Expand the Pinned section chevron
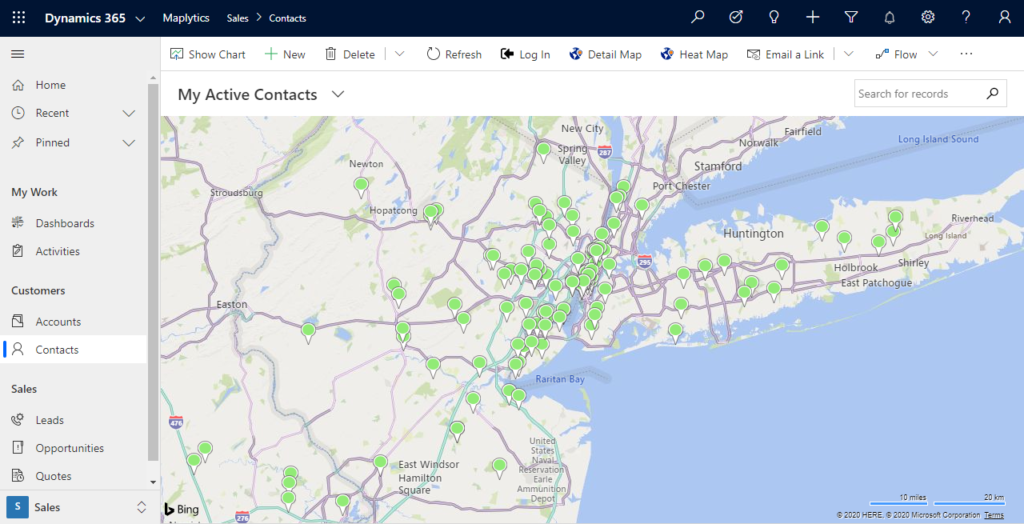 (129, 143)
